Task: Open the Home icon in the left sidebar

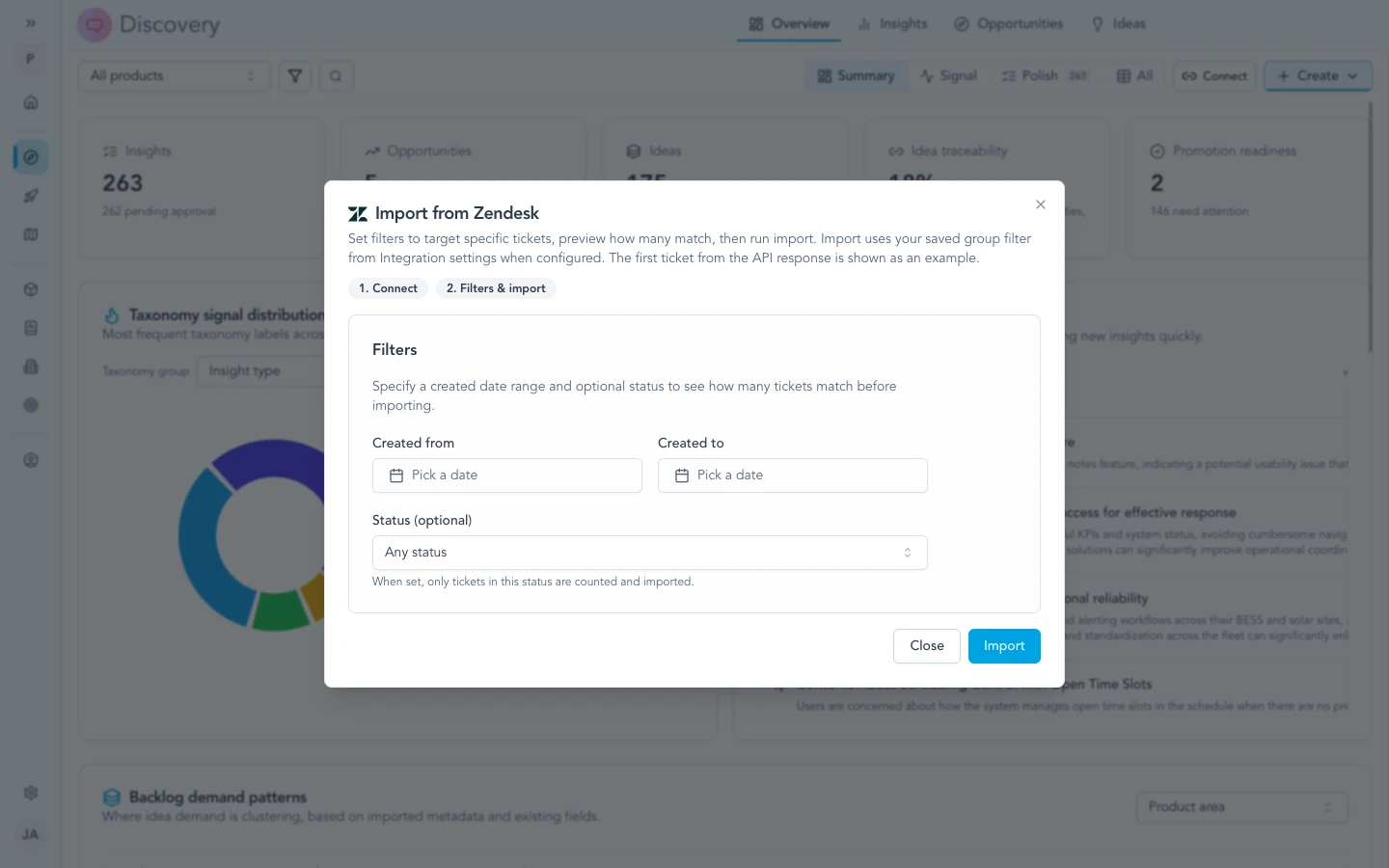Action: click(31, 102)
